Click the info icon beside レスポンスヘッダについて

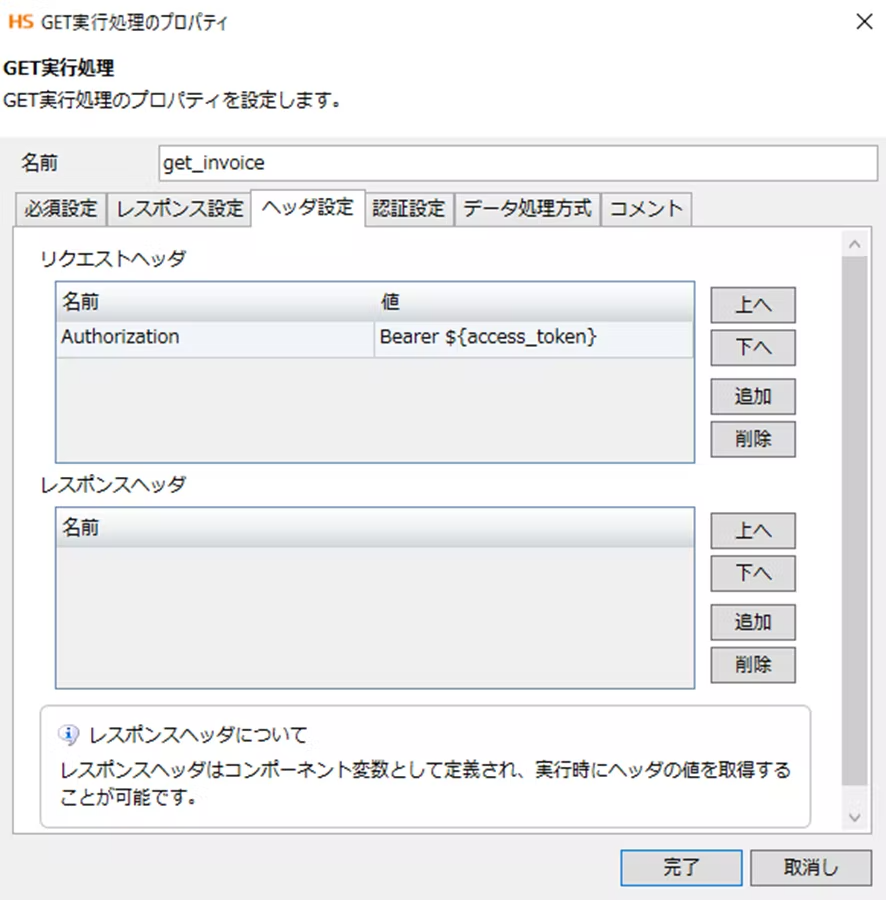[x=69, y=735]
